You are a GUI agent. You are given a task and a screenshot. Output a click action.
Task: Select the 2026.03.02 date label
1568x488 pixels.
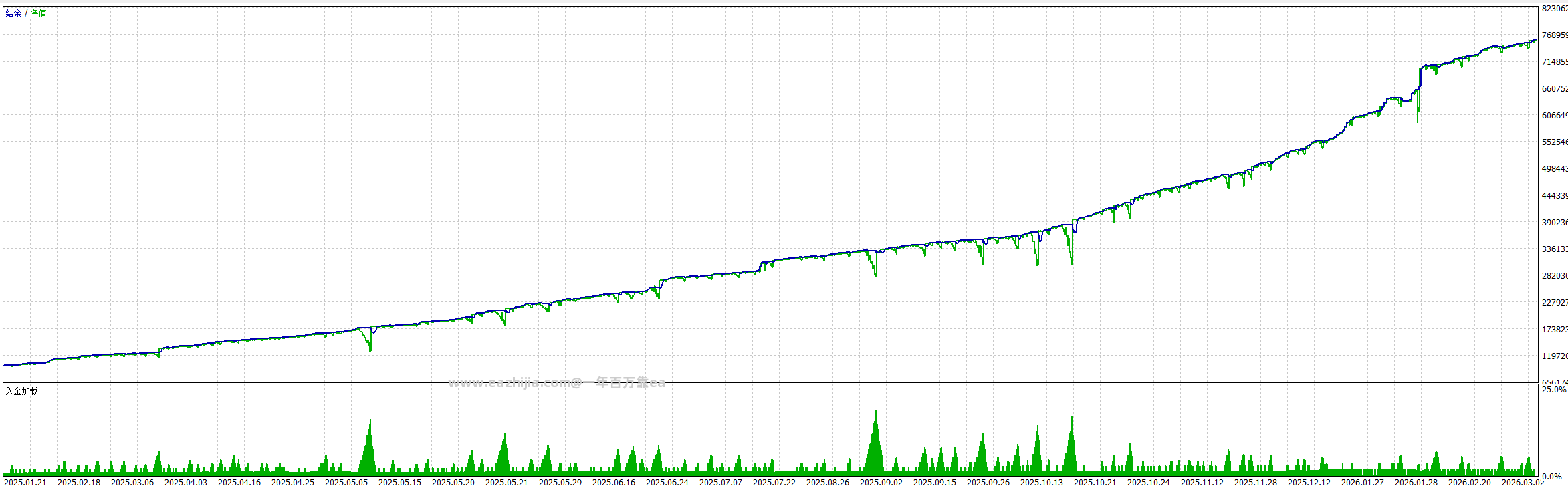pos(1523,482)
